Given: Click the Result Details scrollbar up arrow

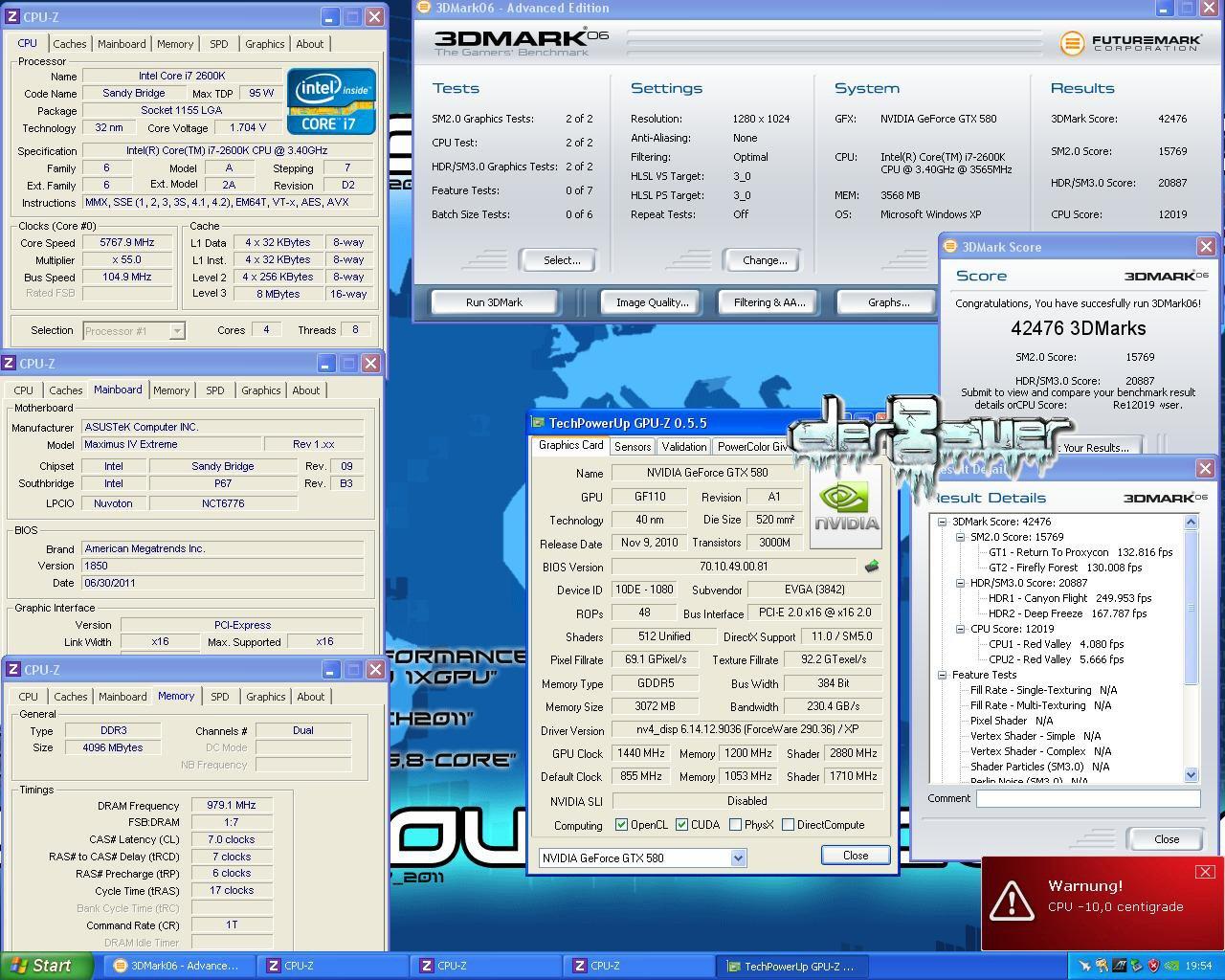Looking at the screenshot, I should click(1192, 522).
